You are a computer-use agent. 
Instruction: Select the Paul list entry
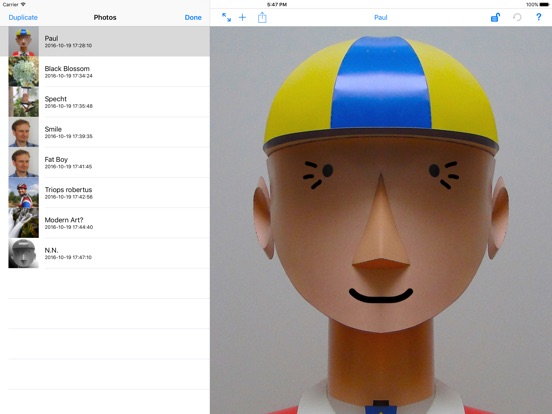(x=105, y=41)
